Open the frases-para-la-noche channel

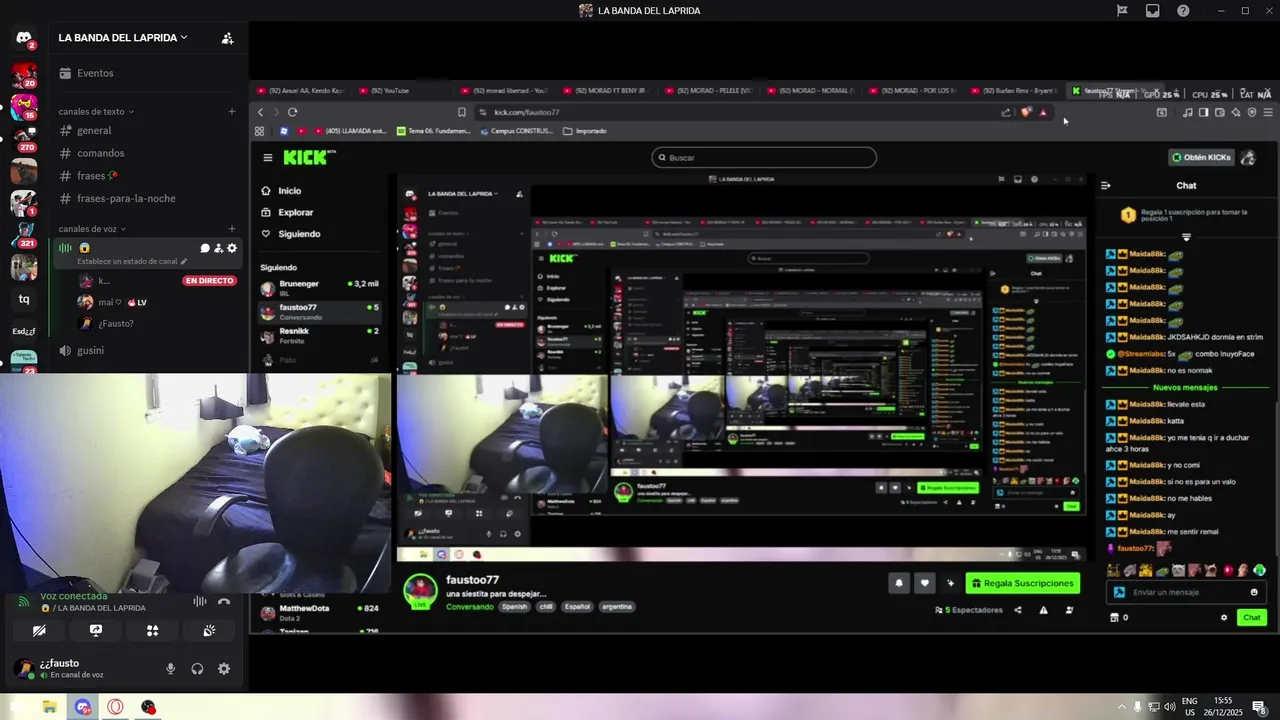(x=126, y=198)
